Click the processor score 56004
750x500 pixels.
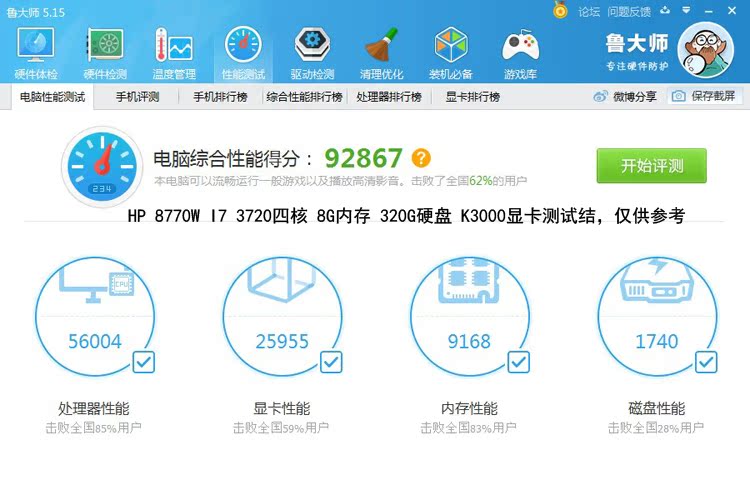click(x=95, y=341)
